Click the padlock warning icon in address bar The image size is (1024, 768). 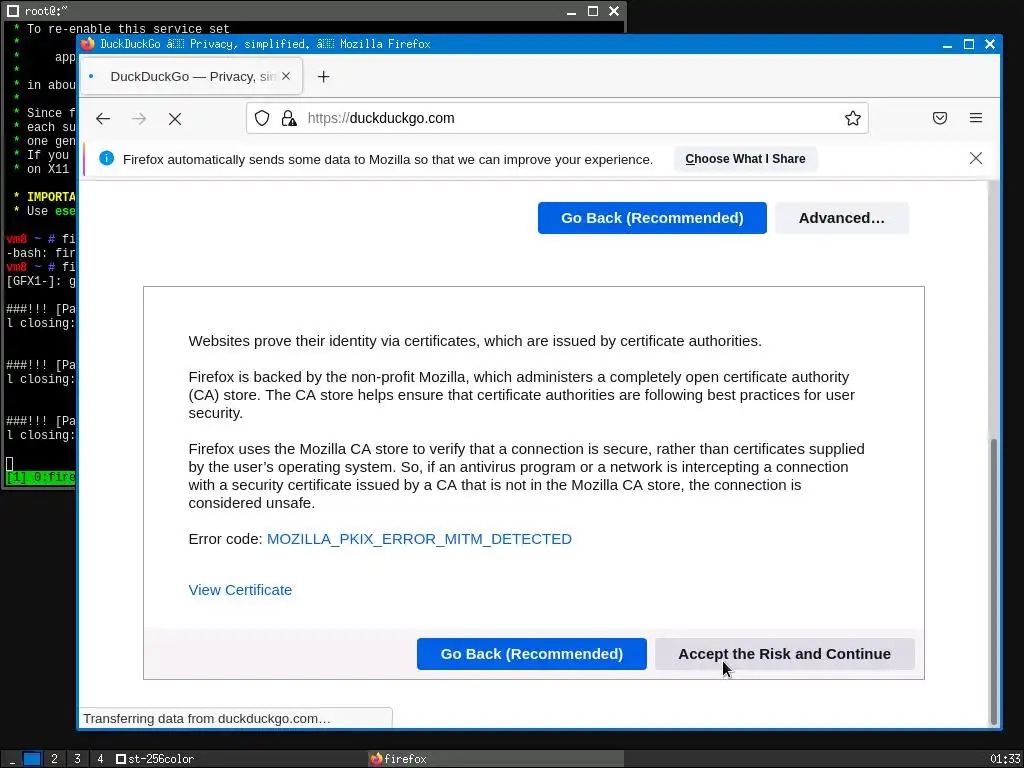tap(288, 118)
